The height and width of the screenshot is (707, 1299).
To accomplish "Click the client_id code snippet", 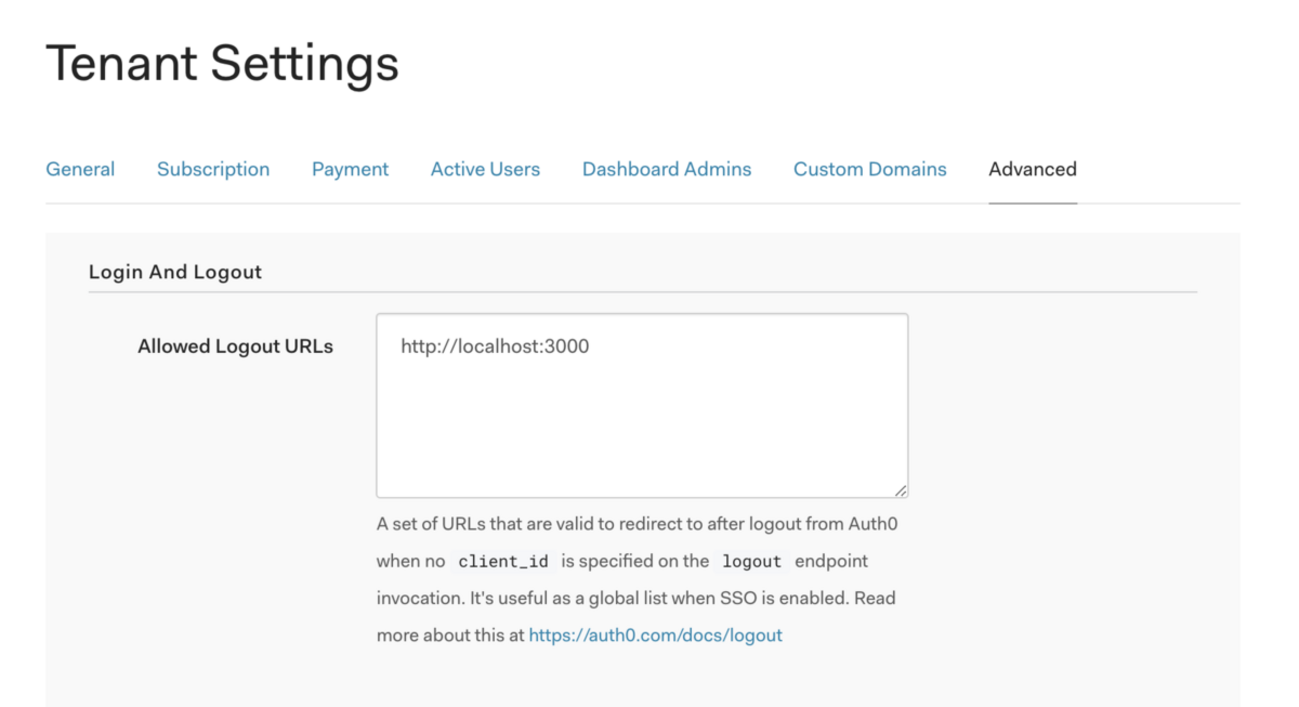I will (503, 561).
